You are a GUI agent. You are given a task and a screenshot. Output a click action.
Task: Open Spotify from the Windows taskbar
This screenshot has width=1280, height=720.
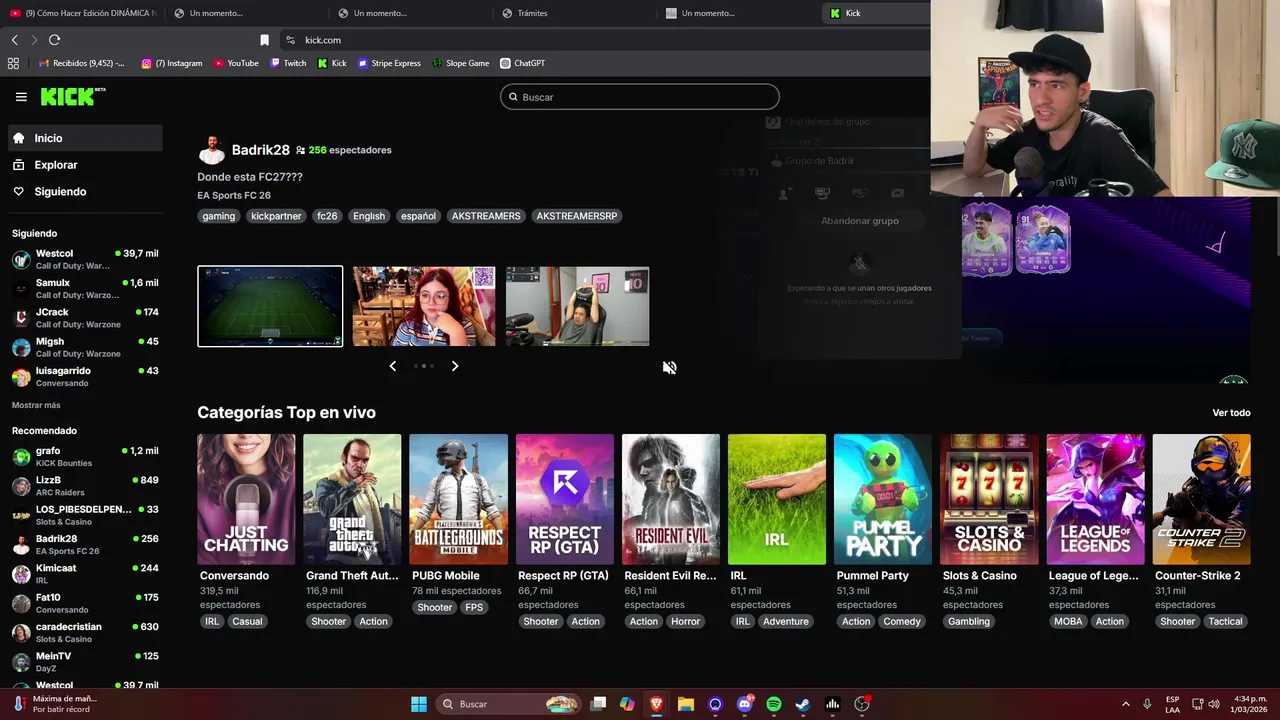tap(773, 704)
